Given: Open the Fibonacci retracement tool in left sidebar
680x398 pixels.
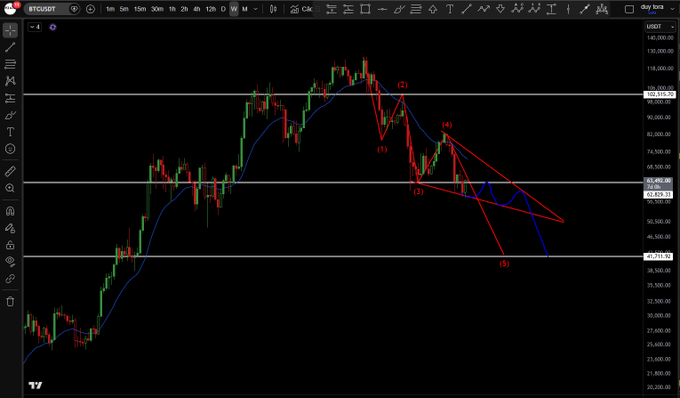Looking at the screenshot, I should (x=10, y=64).
